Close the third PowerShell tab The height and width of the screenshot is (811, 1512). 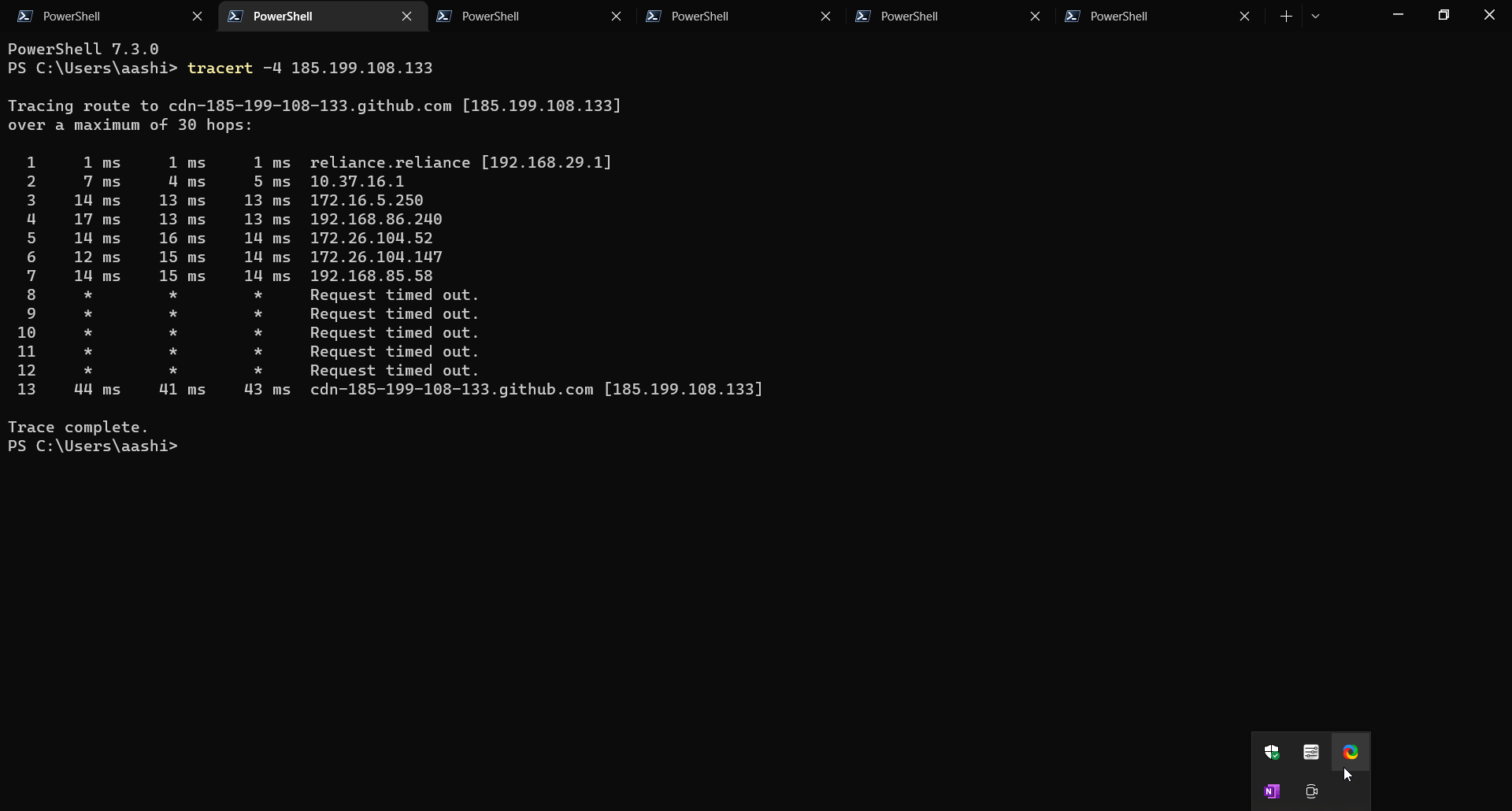coord(616,16)
